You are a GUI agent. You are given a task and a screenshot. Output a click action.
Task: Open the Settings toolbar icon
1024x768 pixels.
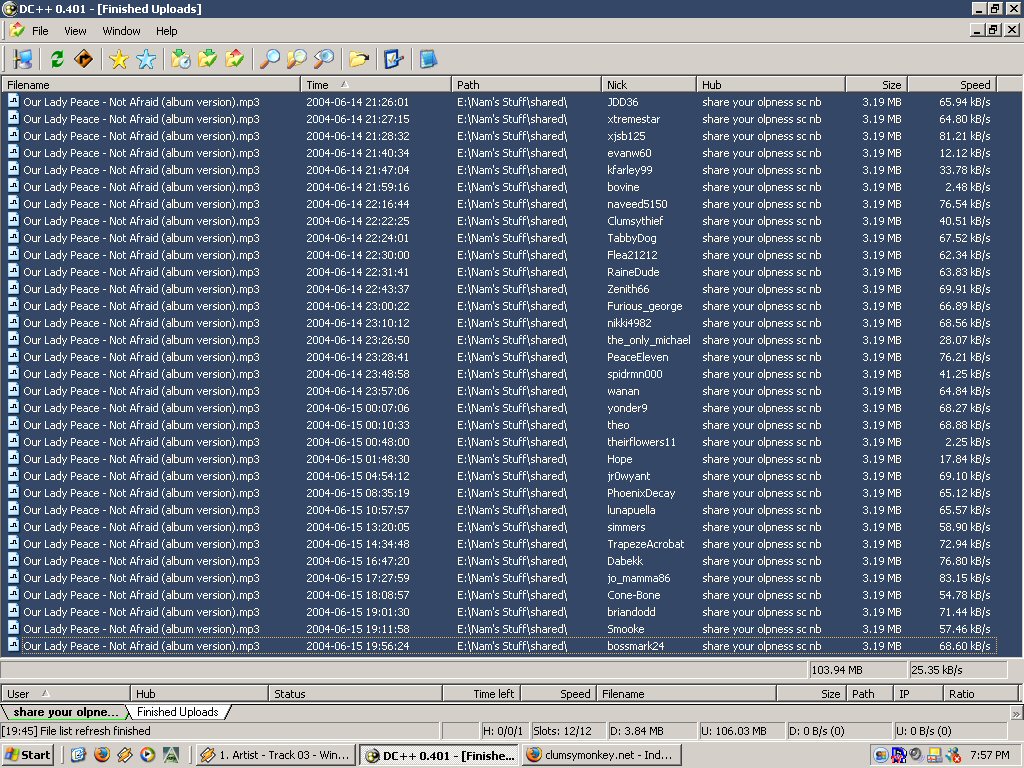[x=393, y=59]
